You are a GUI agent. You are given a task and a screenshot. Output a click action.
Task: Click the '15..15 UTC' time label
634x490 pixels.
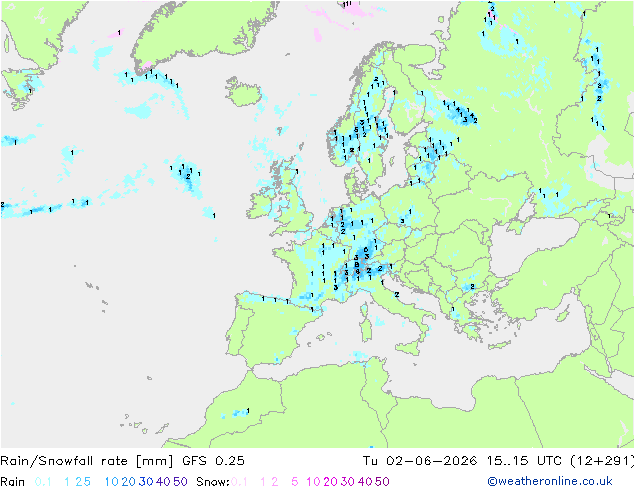[x=524, y=461]
